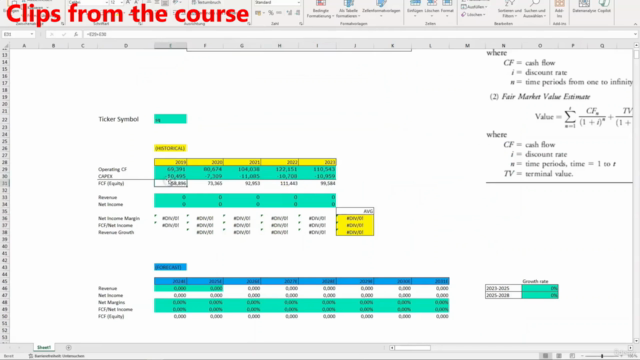640x360 pixels.
Task: Open Copilot from the ribbon
Action: (604, 7)
